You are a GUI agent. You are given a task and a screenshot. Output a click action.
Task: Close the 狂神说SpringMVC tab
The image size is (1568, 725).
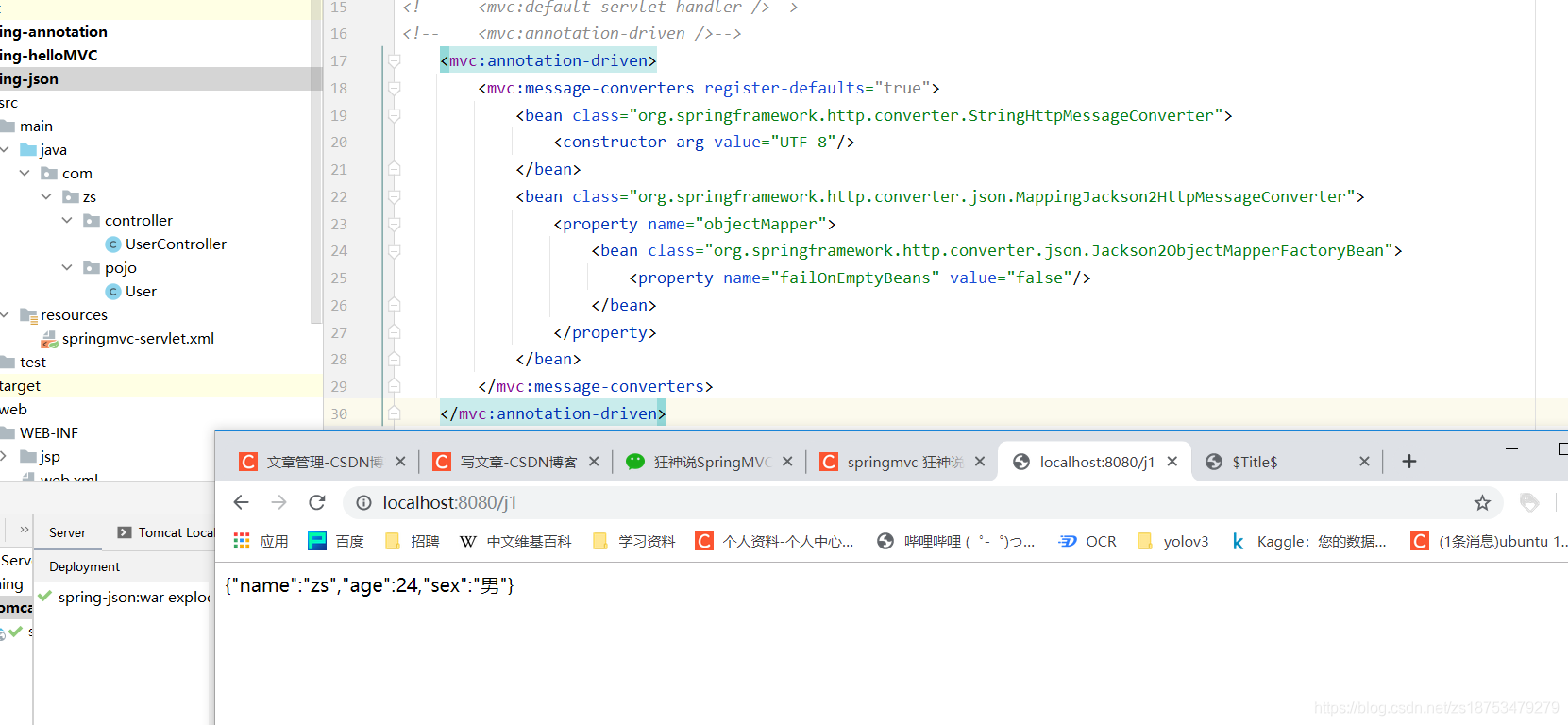[x=787, y=462]
